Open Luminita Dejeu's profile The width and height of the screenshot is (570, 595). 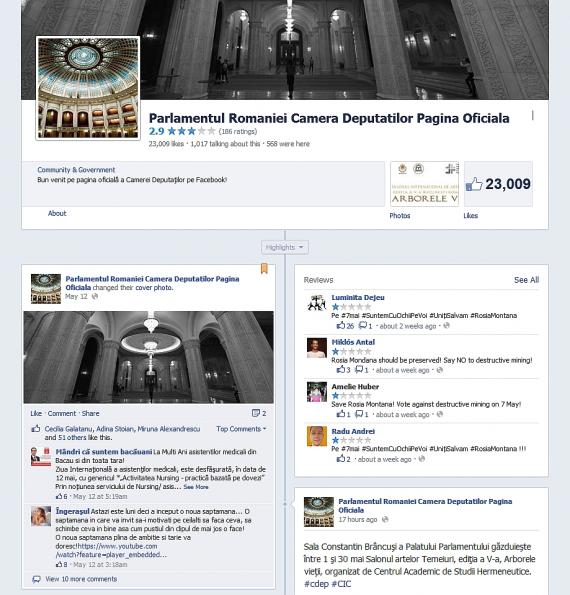358,298
